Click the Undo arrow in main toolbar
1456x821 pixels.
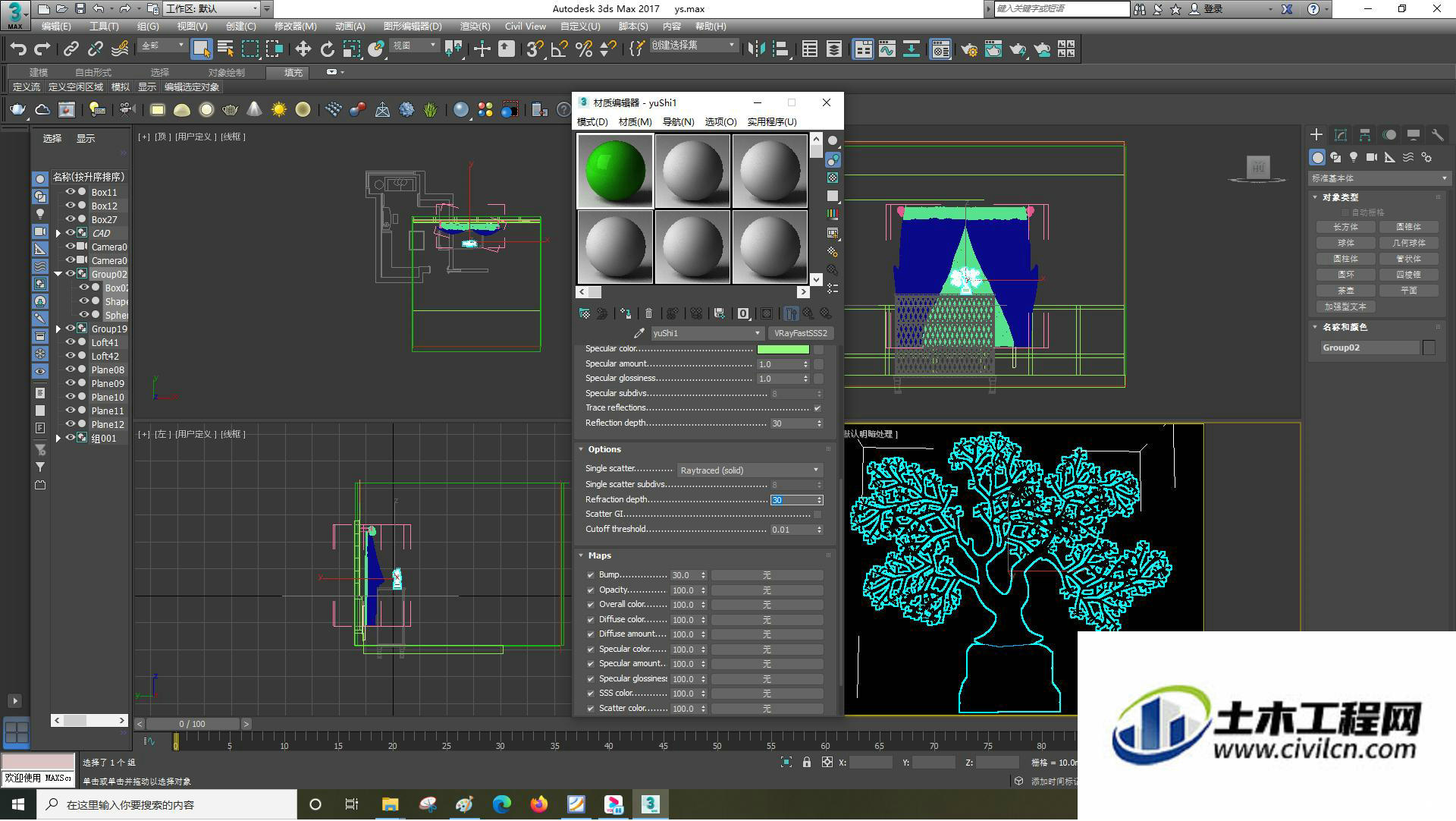point(18,49)
